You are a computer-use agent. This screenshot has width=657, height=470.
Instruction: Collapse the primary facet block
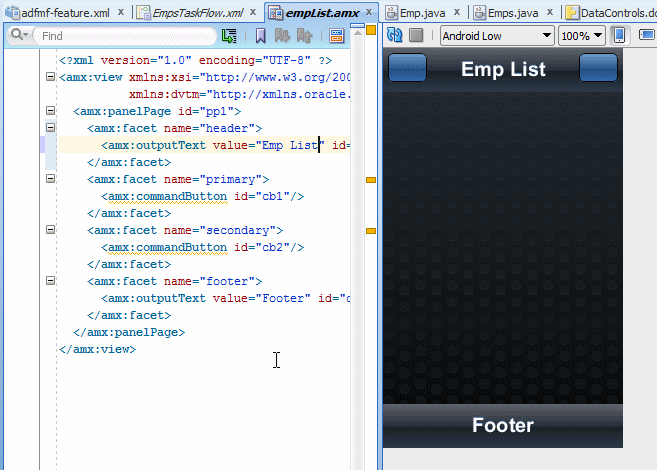click(50, 178)
